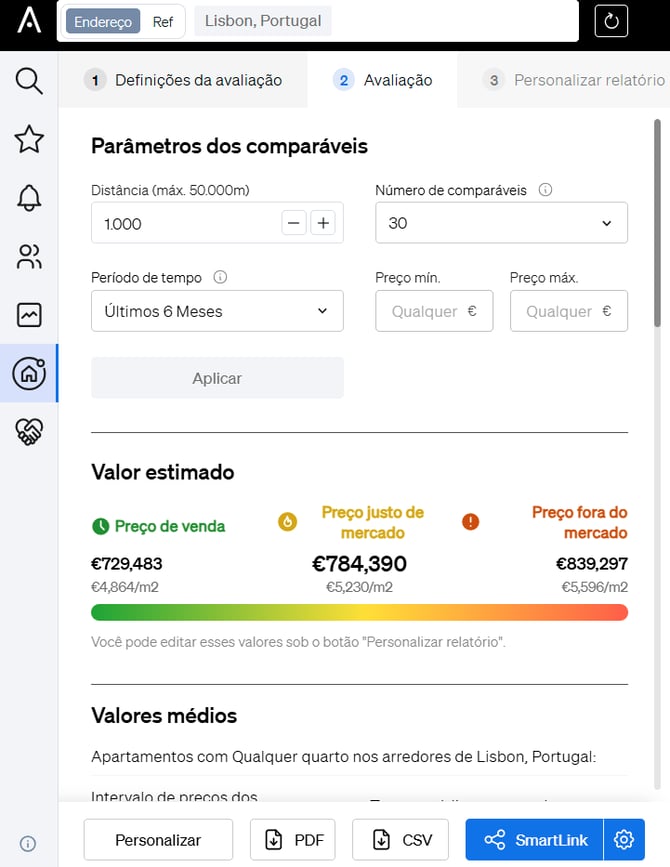Click info icon beside Número de comparáveis
This screenshot has height=867, width=670.
546,190
